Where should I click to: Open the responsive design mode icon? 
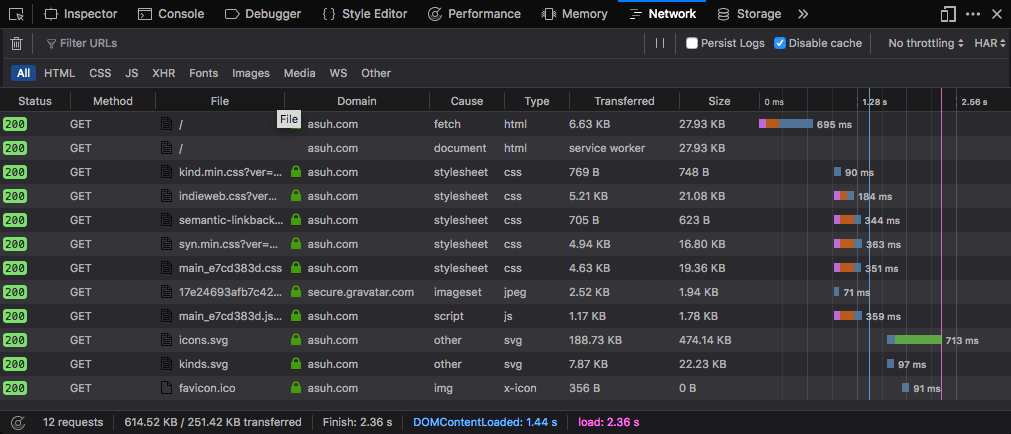click(947, 14)
